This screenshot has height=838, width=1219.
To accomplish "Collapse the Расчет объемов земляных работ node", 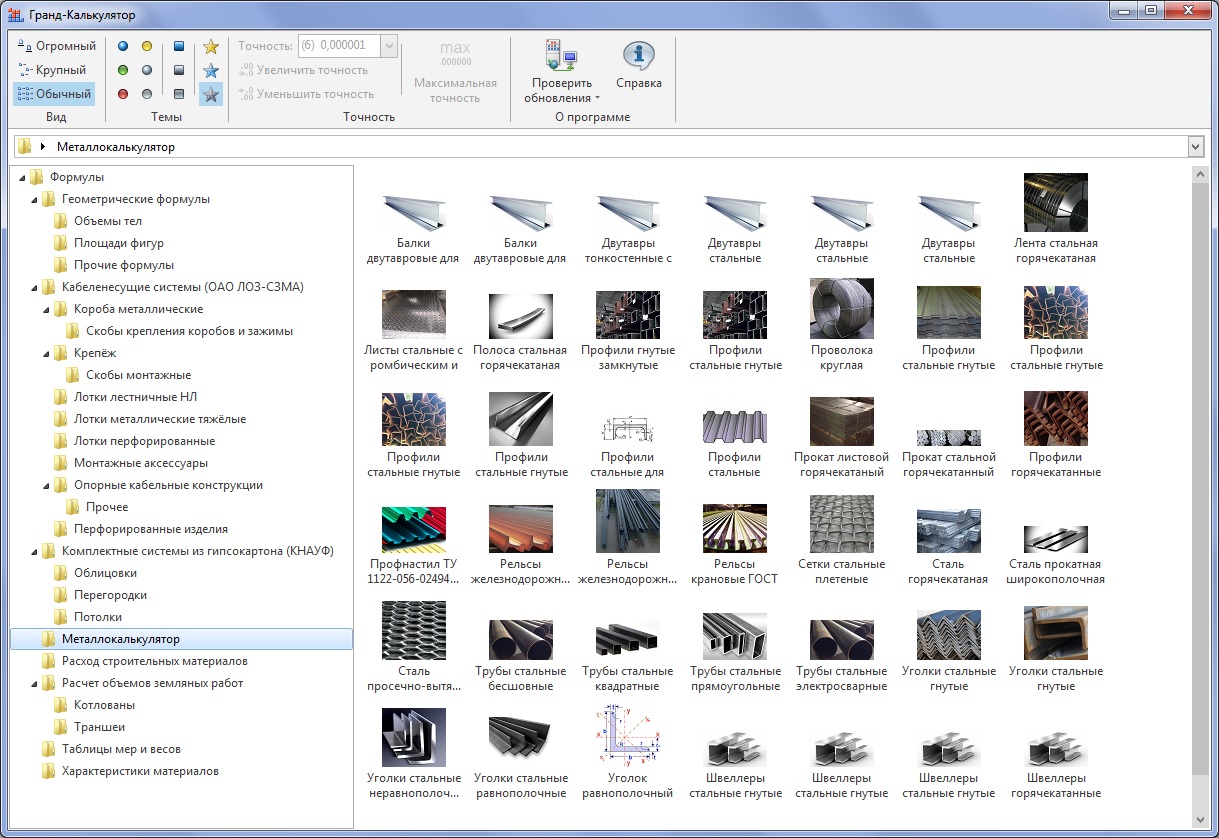I will tap(36, 683).
